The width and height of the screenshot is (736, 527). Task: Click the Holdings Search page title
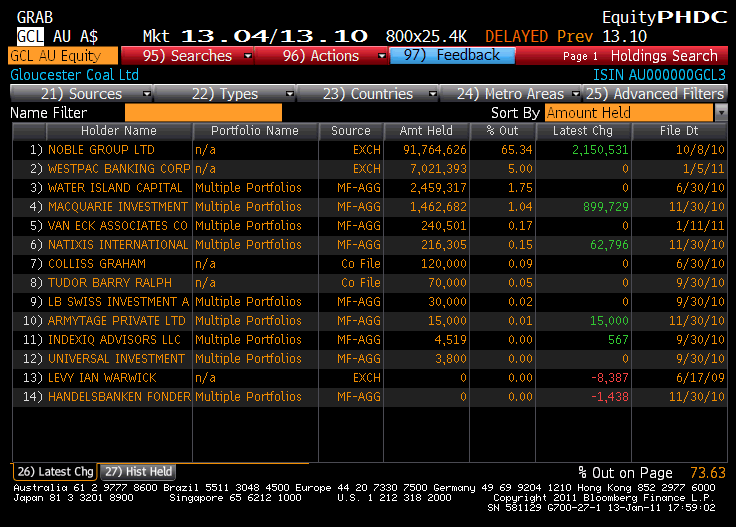[664, 56]
